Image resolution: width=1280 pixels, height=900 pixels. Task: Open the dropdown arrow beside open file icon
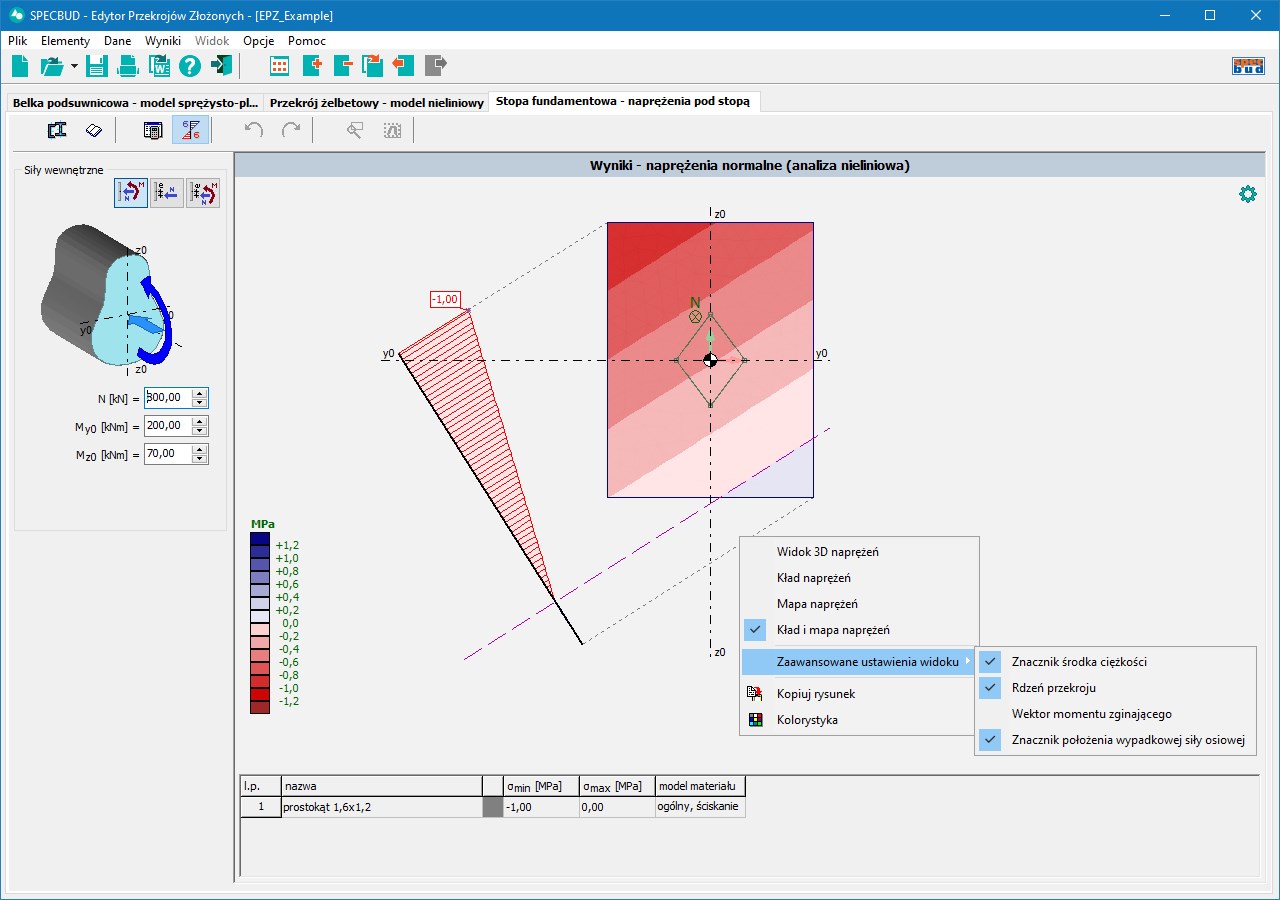click(74, 67)
